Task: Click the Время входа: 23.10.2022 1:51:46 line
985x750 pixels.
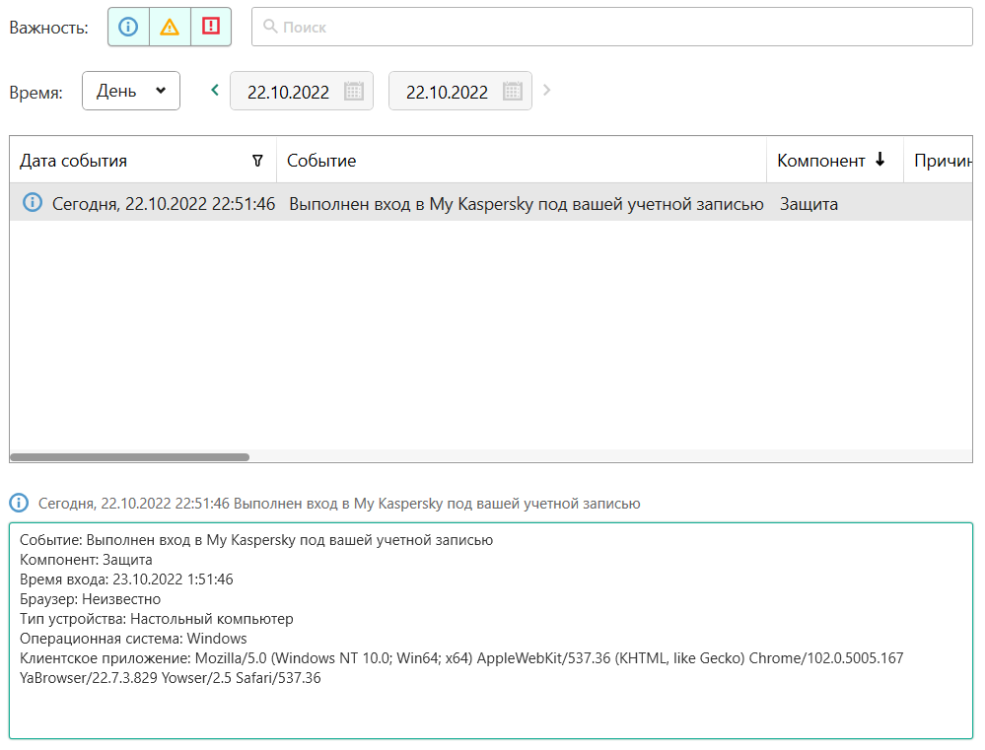Action: tap(126, 579)
